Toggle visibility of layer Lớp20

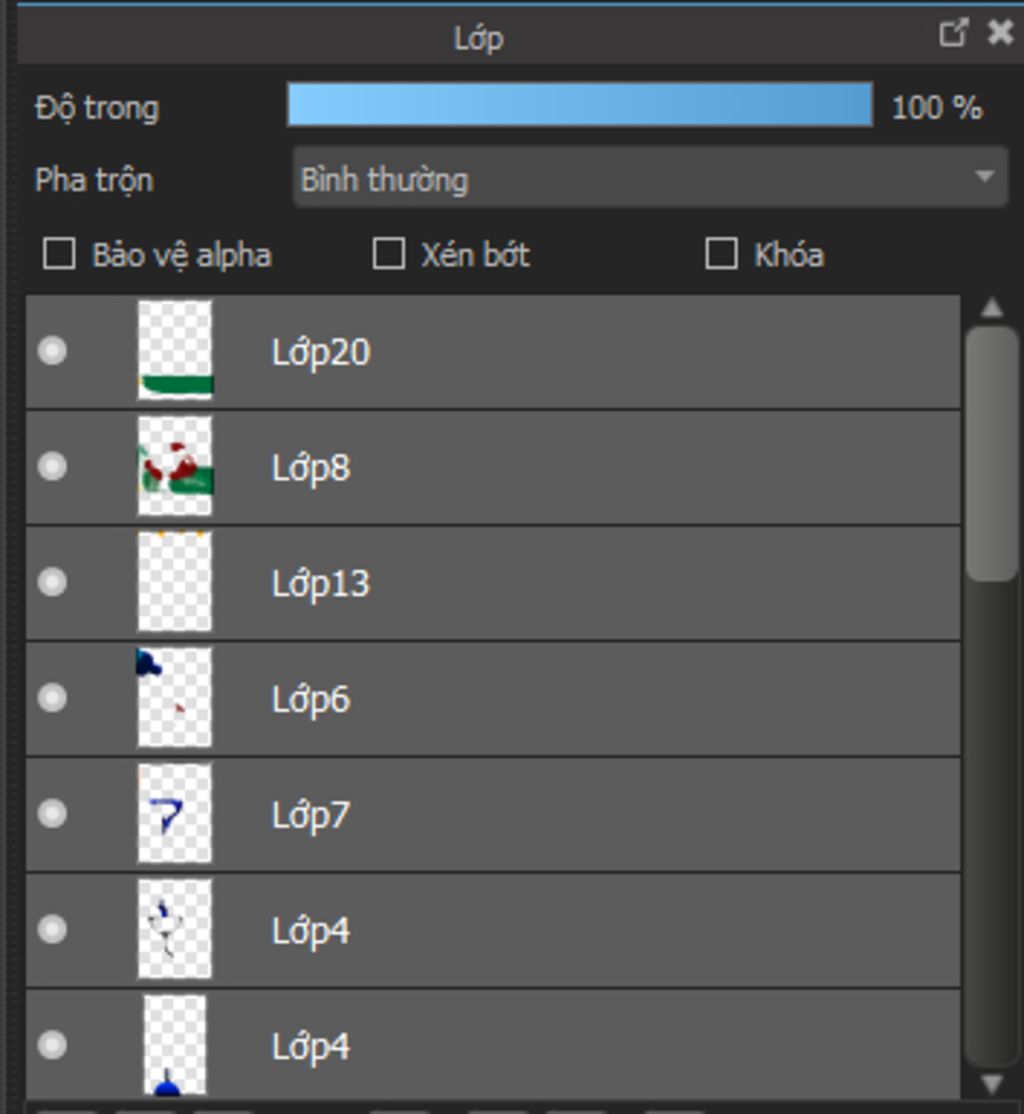[52, 351]
